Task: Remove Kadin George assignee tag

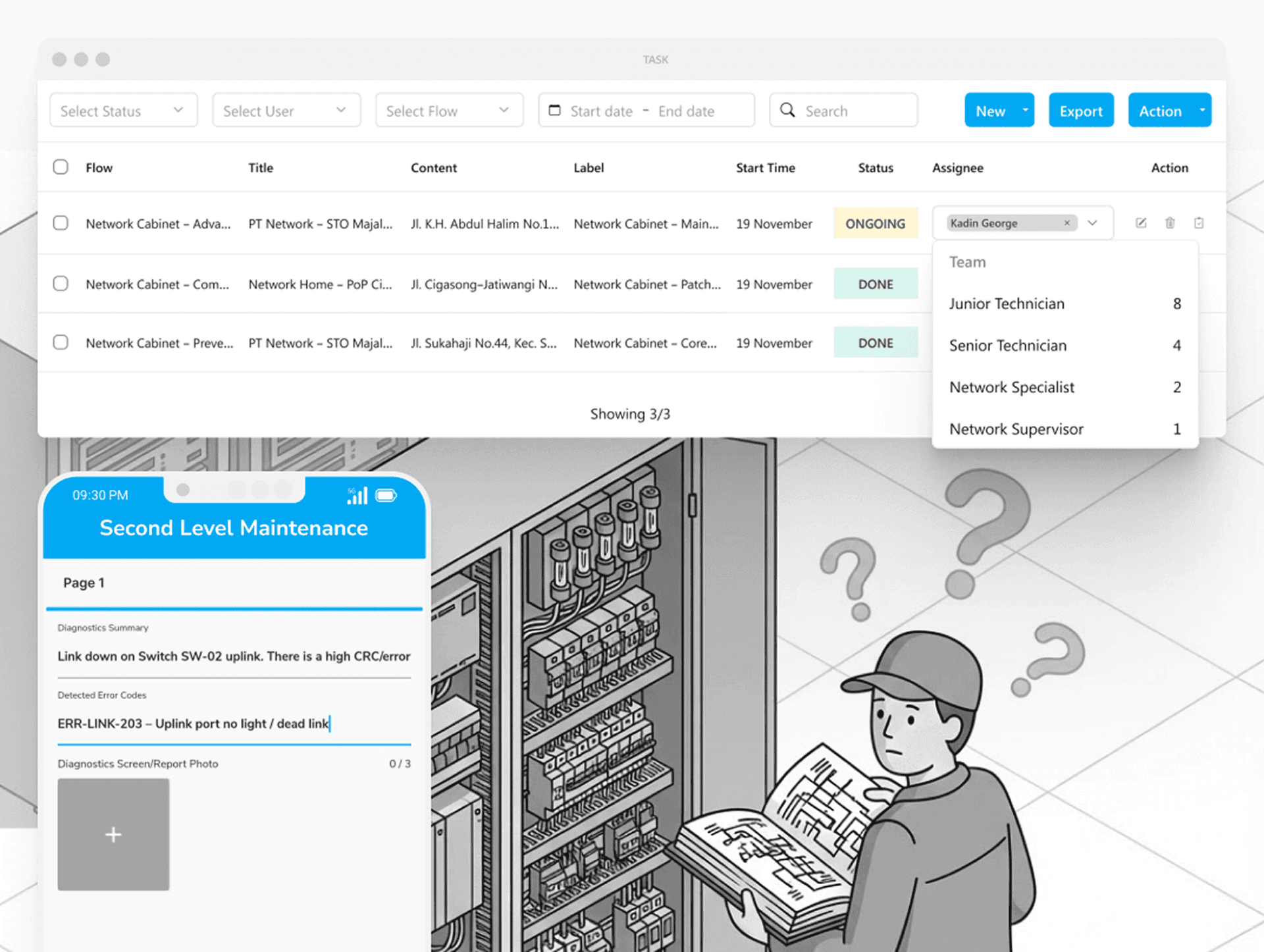Action: point(1066,223)
